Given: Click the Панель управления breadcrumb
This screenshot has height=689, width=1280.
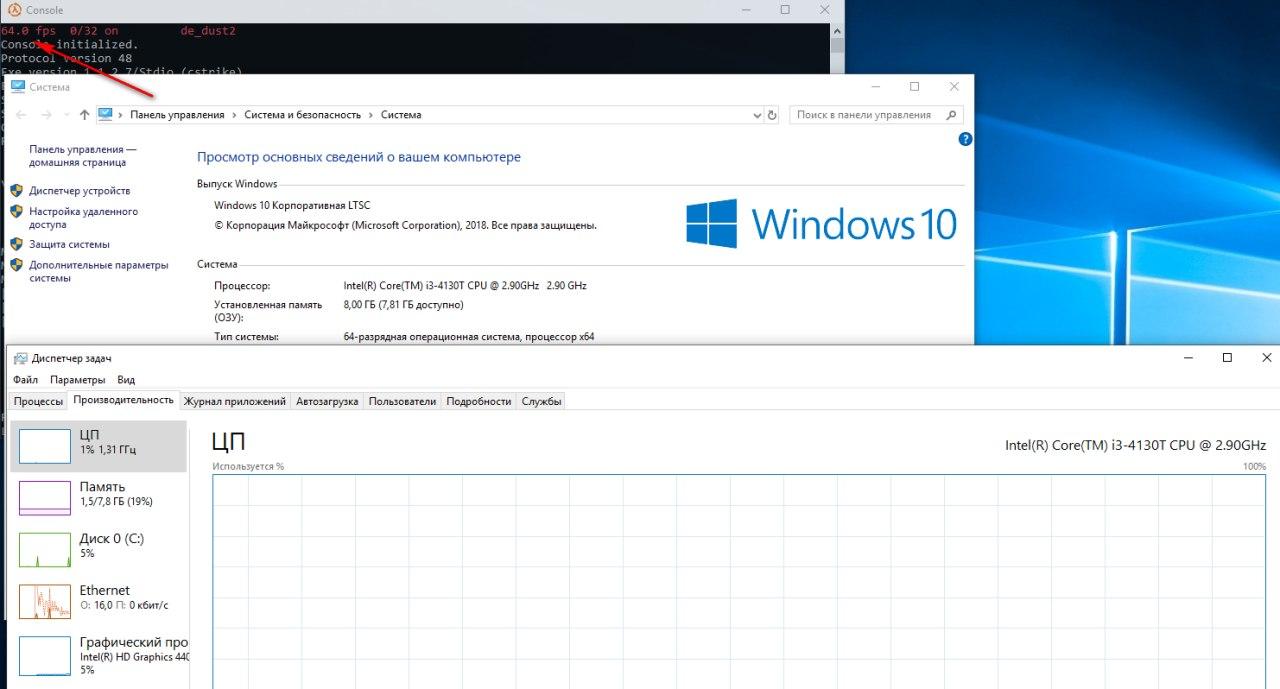Looking at the screenshot, I should point(177,115).
